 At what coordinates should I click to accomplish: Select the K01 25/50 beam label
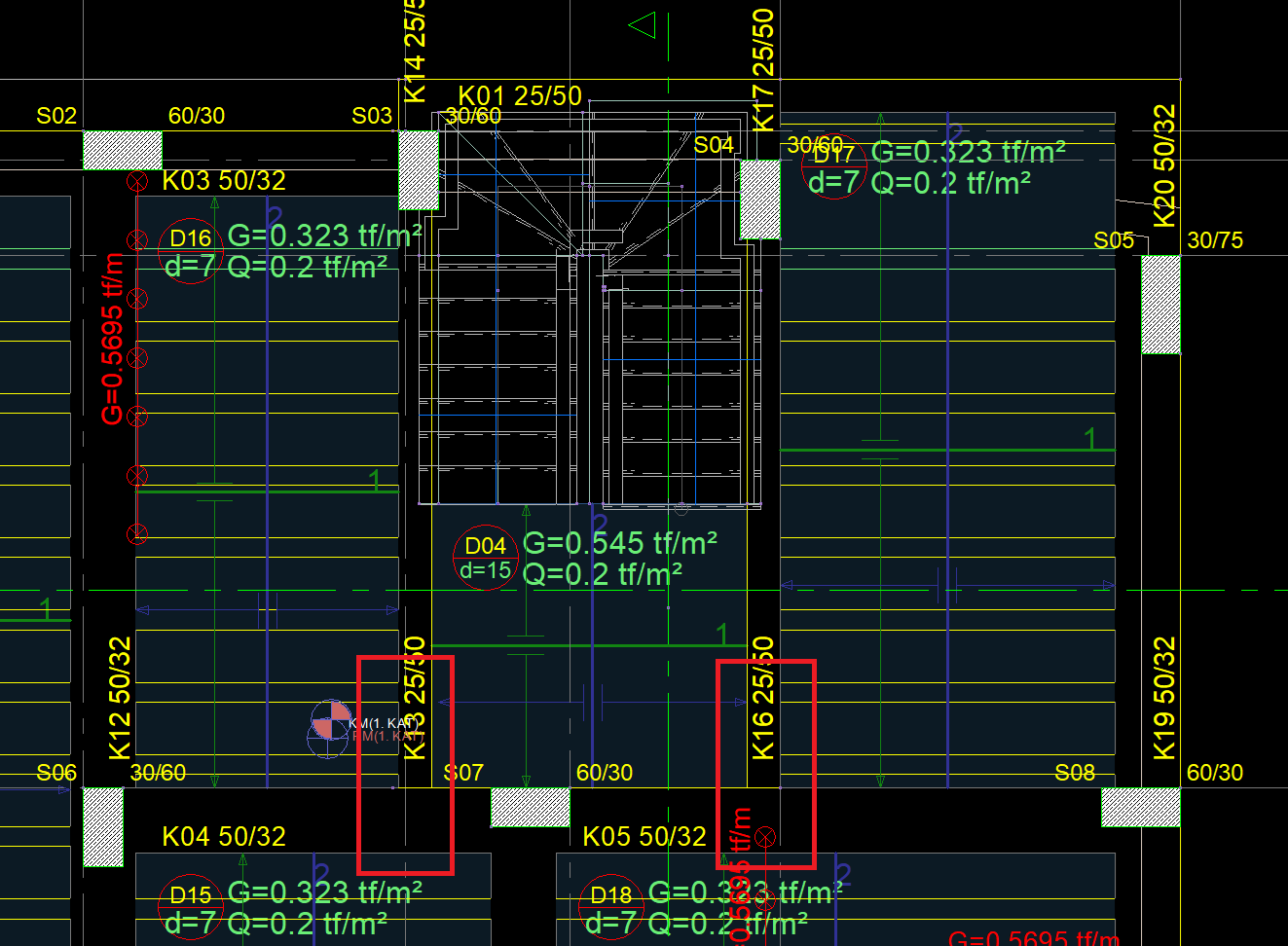520,95
